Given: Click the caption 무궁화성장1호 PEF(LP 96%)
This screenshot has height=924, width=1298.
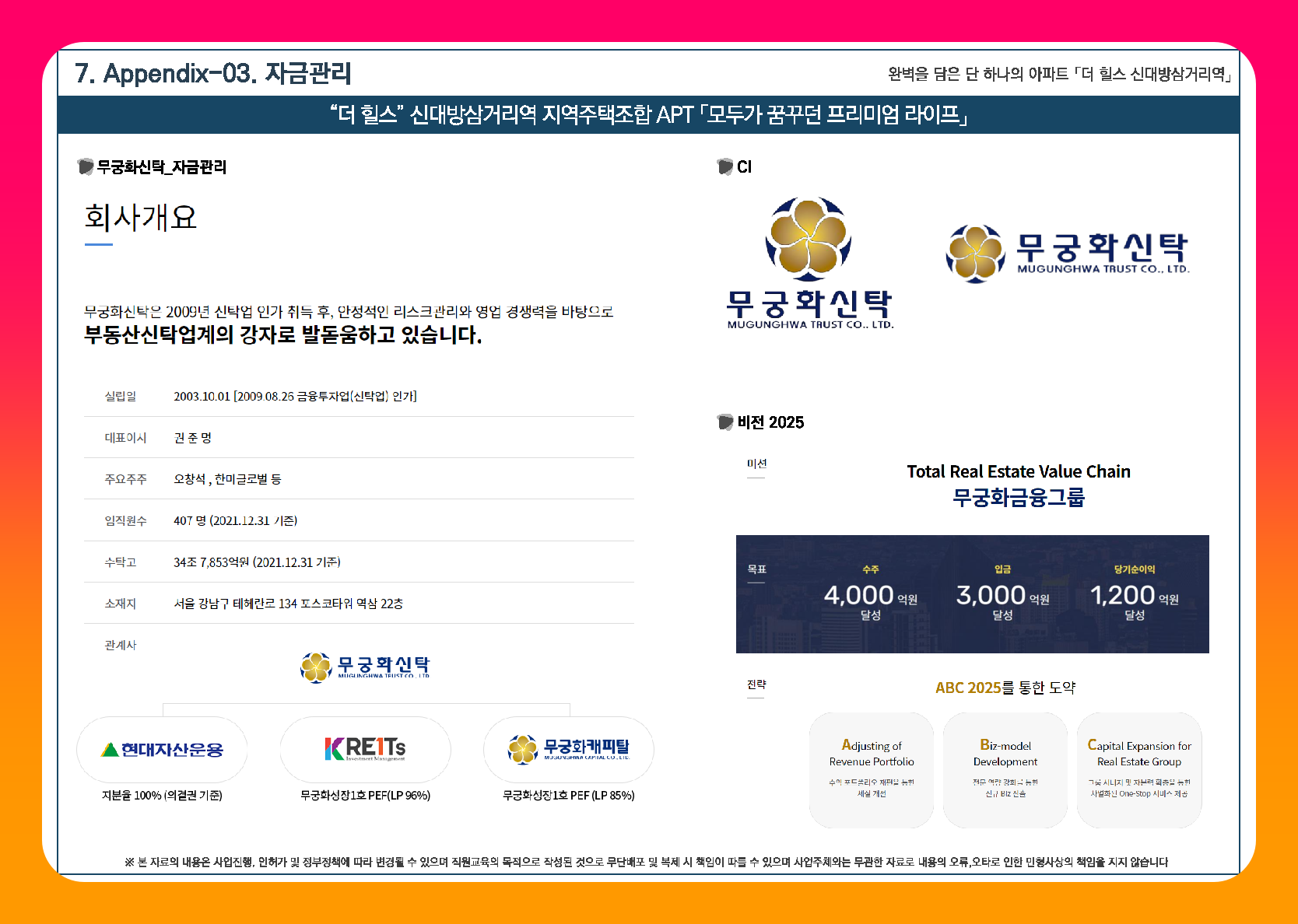Looking at the screenshot, I should 365,795.
